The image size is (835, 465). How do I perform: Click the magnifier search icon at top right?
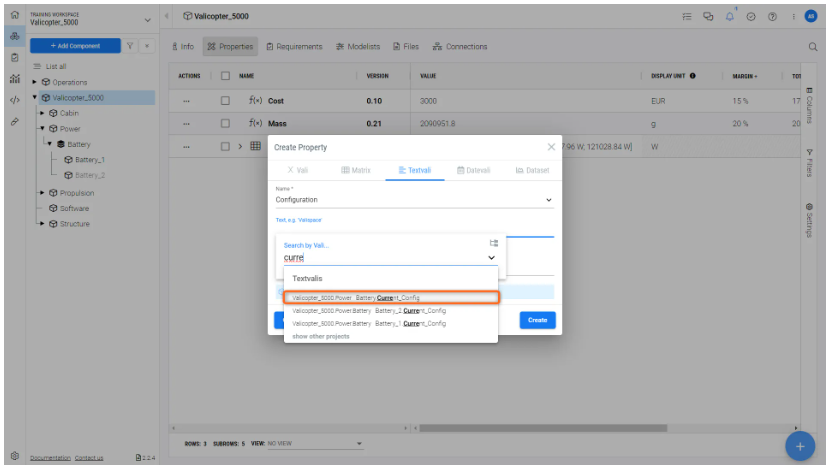pyautogui.click(x=812, y=46)
